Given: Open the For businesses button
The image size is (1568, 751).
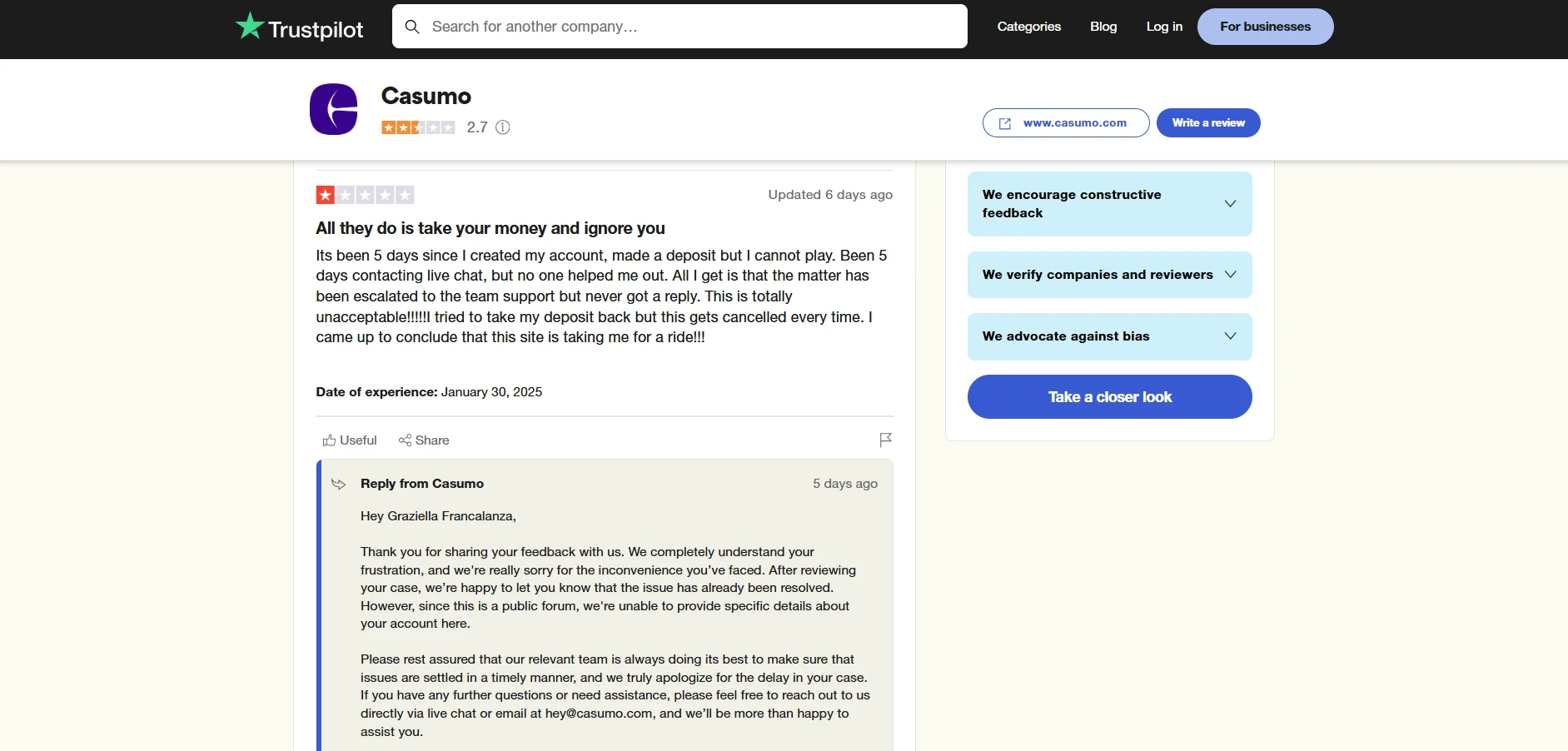Looking at the screenshot, I should click(1265, 27).
